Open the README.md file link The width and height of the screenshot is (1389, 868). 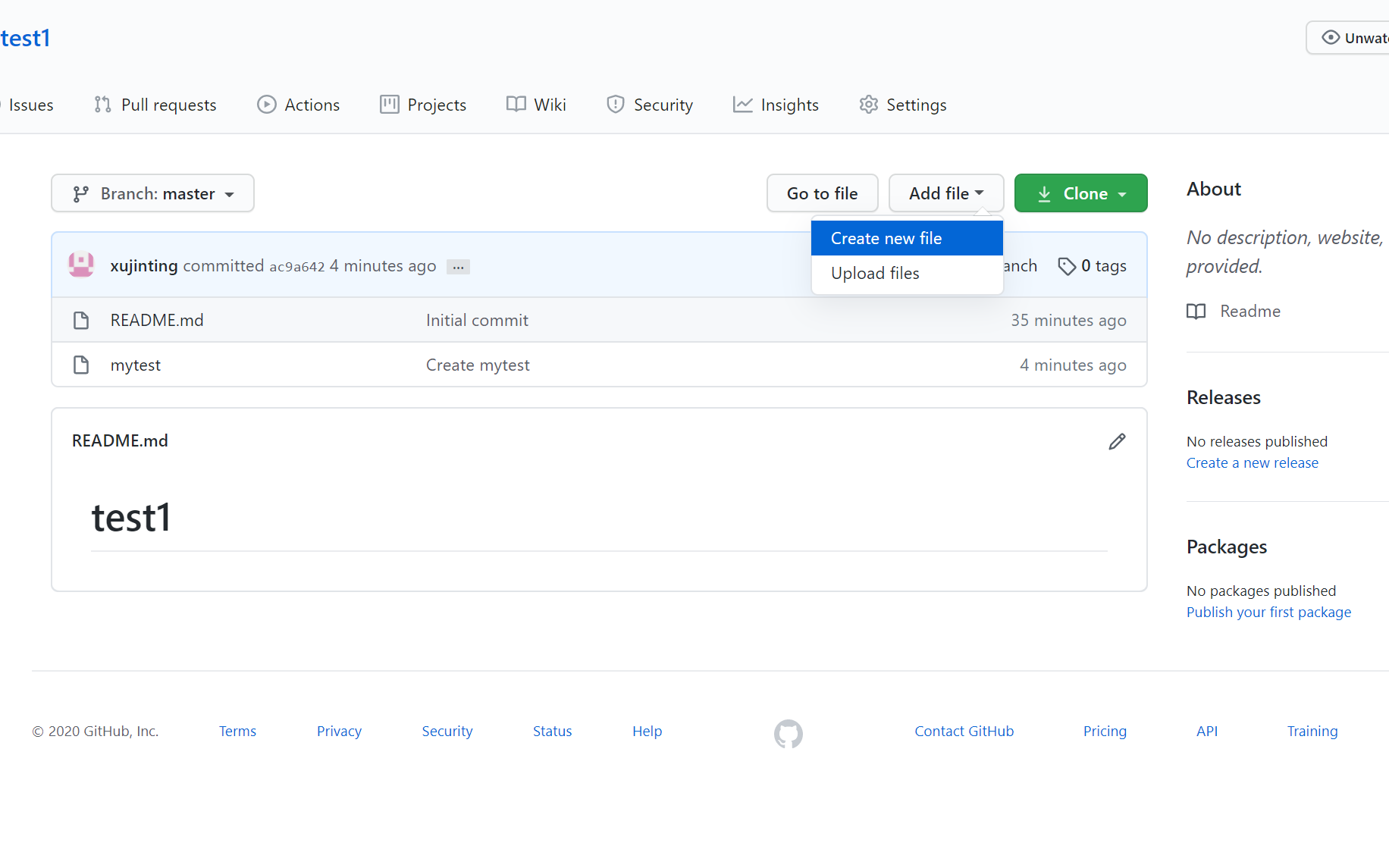coord(157,320)
